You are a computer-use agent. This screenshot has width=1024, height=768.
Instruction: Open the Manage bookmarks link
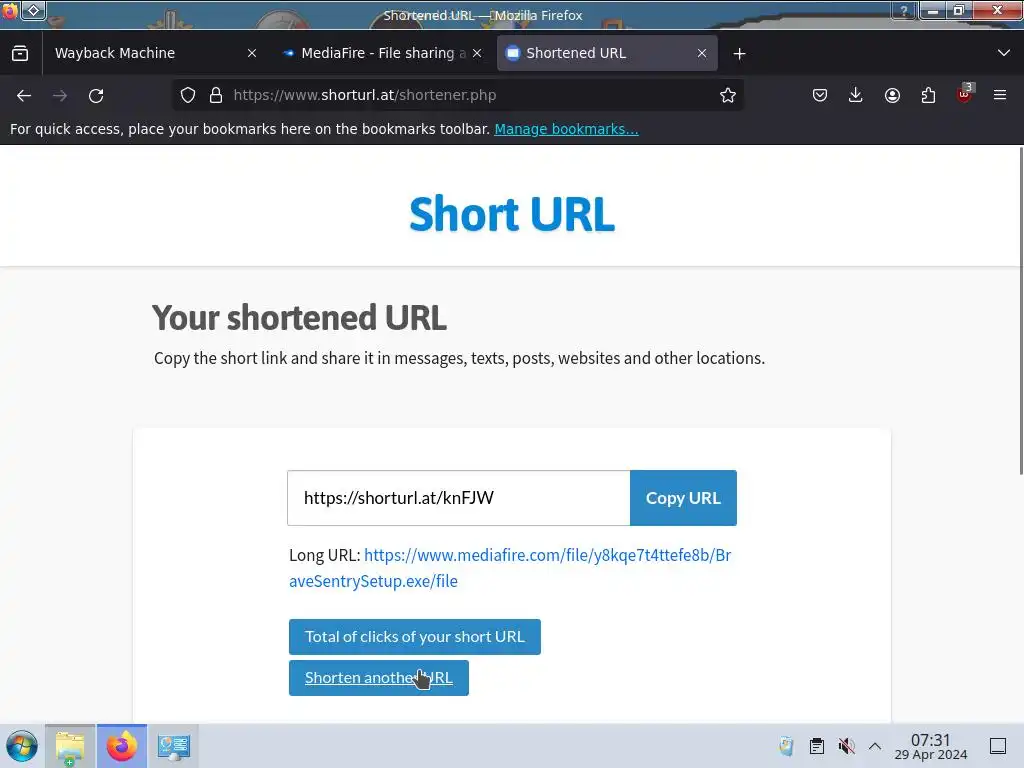click(566, 129)
